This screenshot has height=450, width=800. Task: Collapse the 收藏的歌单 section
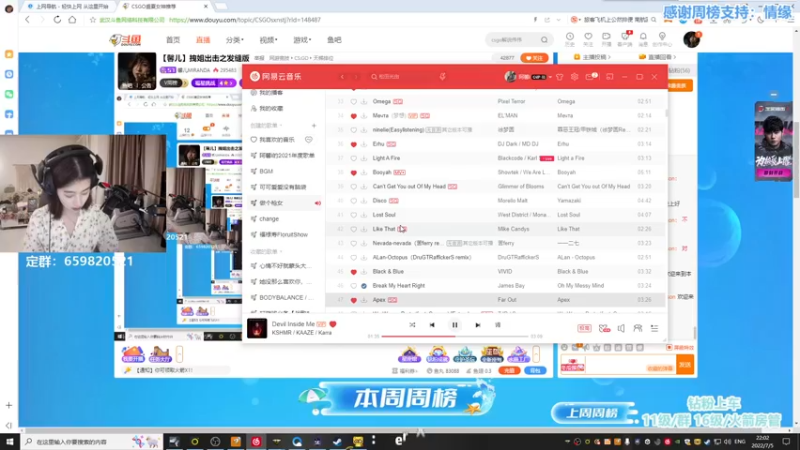266,252
